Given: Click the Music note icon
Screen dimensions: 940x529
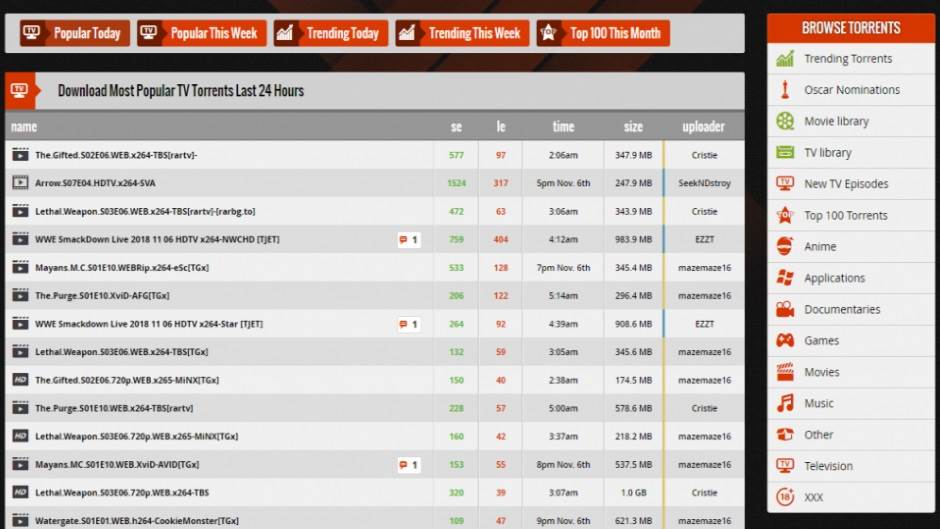Looking at the screenshot, I should [785, 404].
